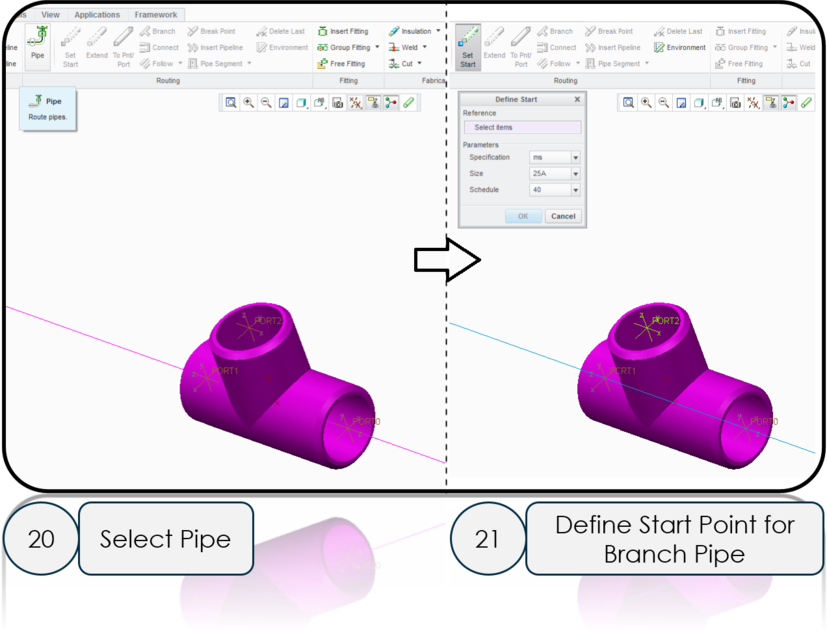This screenshot has height=640, width=827.
Task: Switch to the Applications tab
Action: pos(97,14)
